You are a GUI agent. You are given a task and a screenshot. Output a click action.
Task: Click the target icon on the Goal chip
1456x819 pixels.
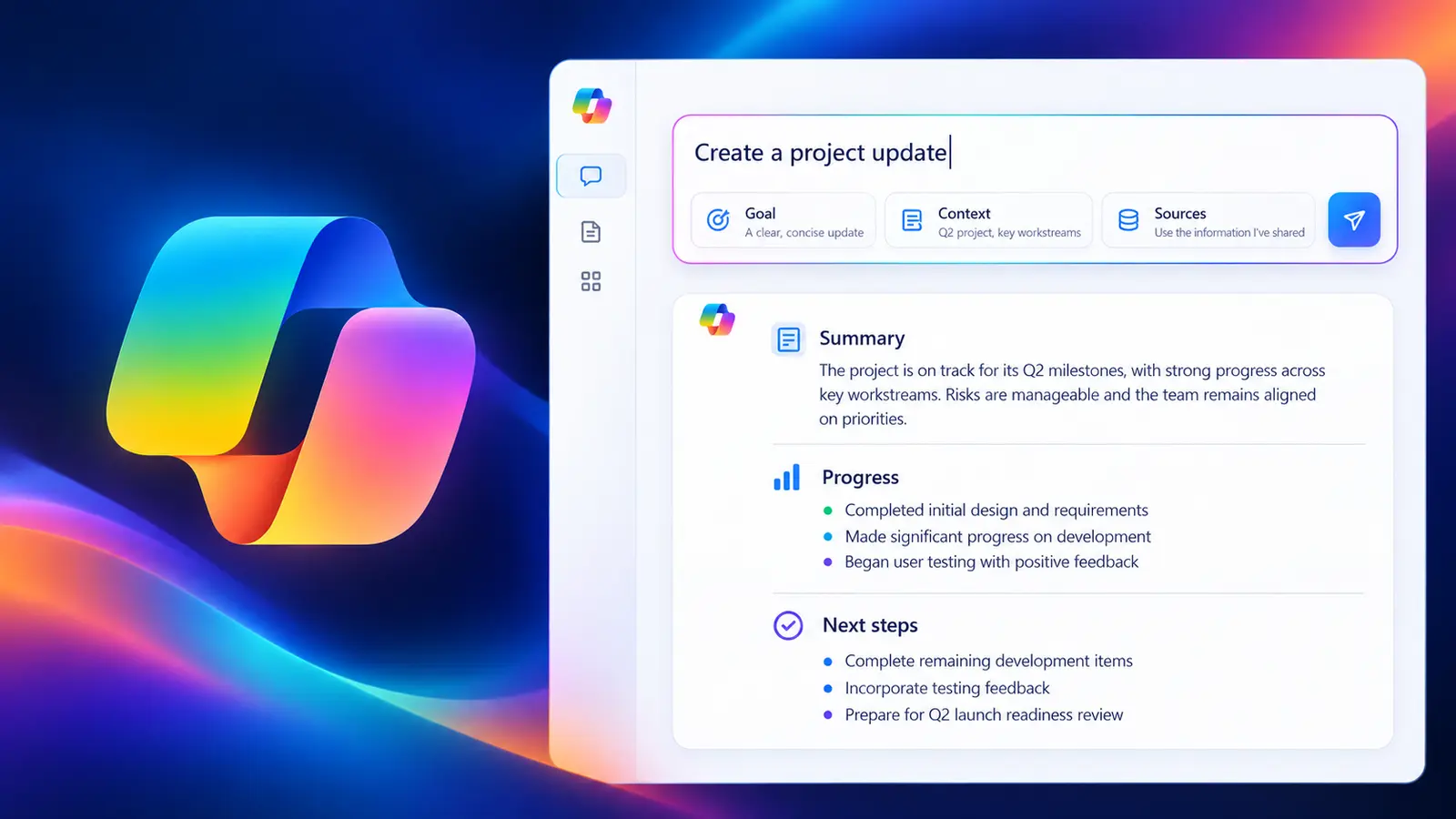[718, 220]
